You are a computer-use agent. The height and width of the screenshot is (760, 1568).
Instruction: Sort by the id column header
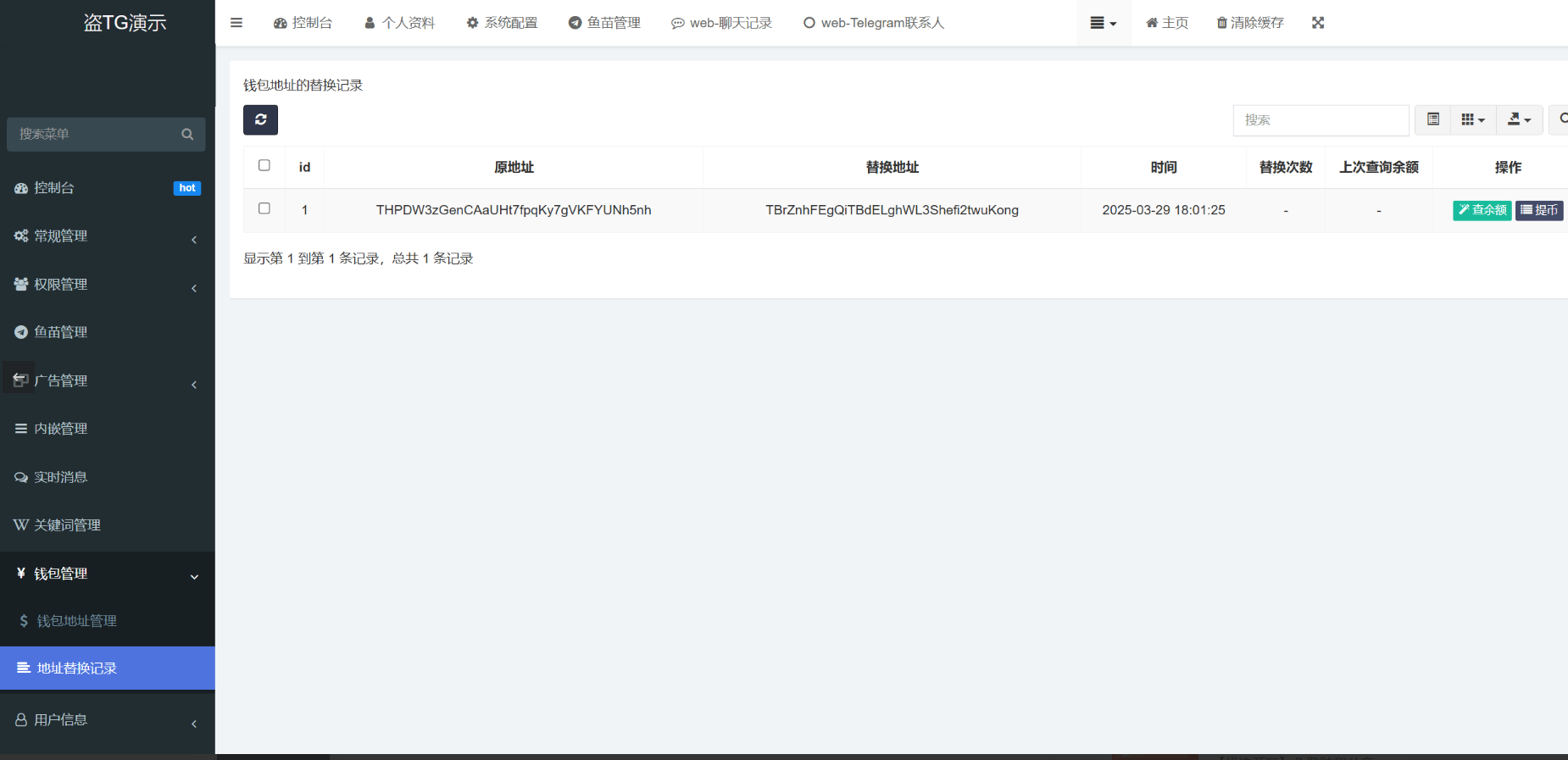tap(304, 168)
